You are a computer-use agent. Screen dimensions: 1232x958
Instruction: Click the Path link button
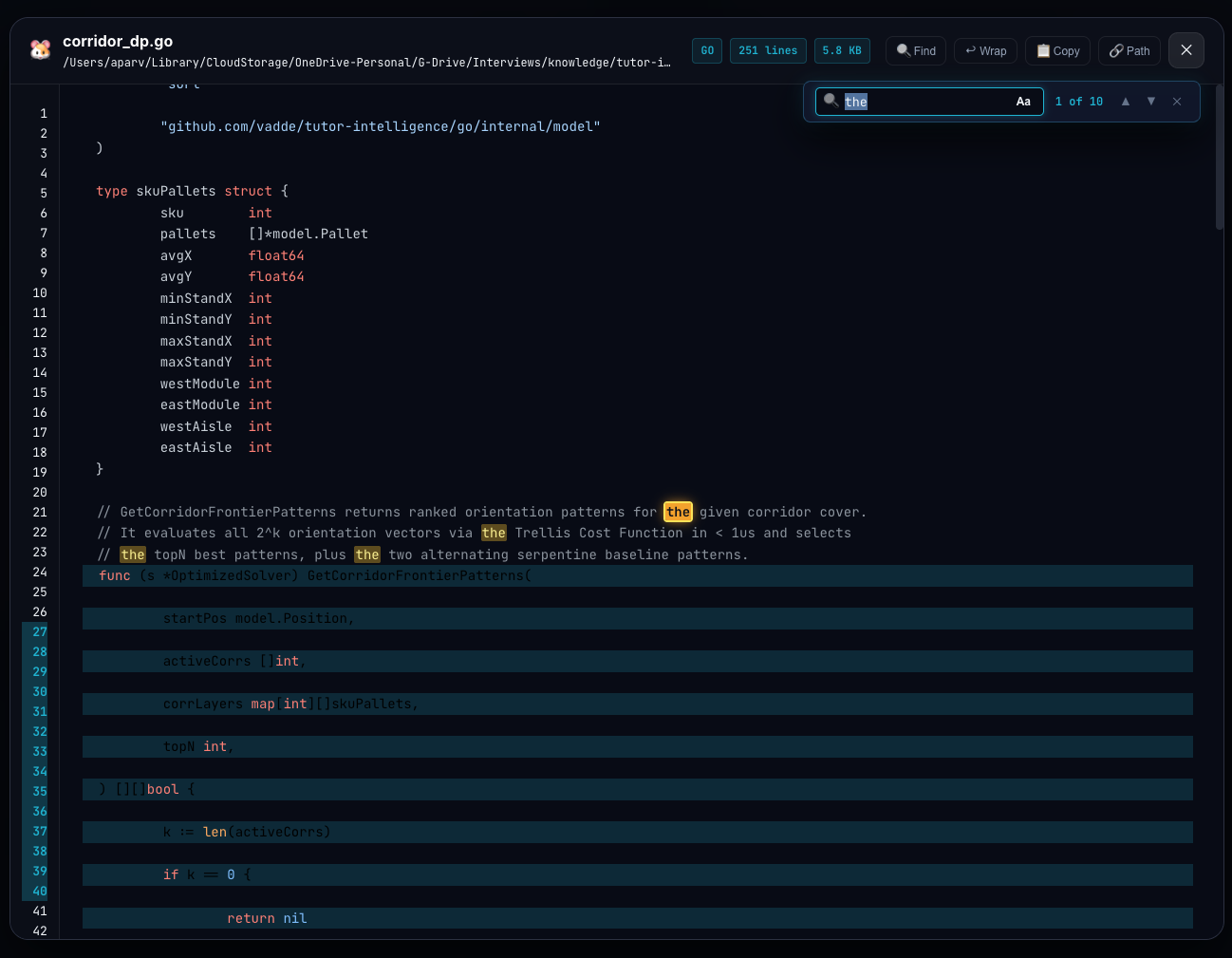1129,51
